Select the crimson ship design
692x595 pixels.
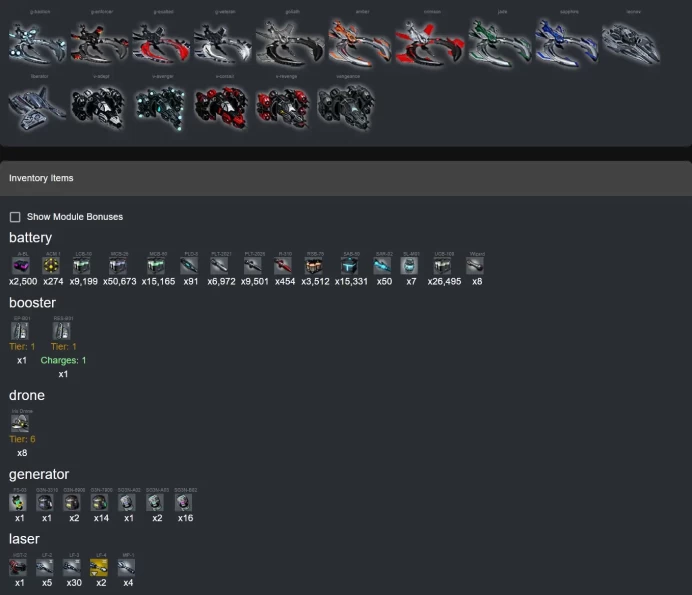point(430,43)
